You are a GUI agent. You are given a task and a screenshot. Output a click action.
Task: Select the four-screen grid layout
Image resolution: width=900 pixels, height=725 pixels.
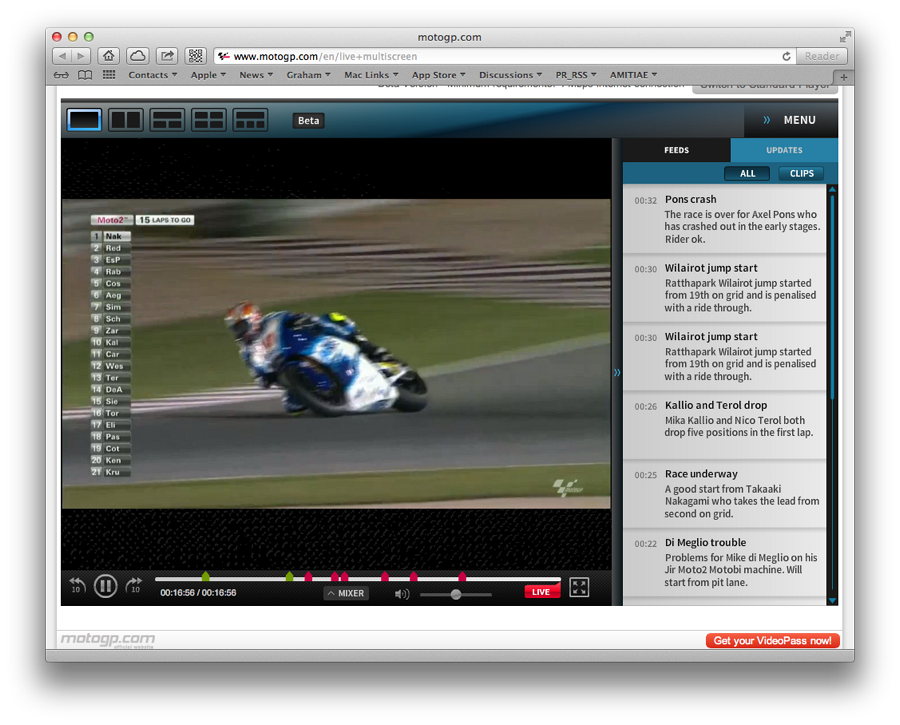pos(208,120)
